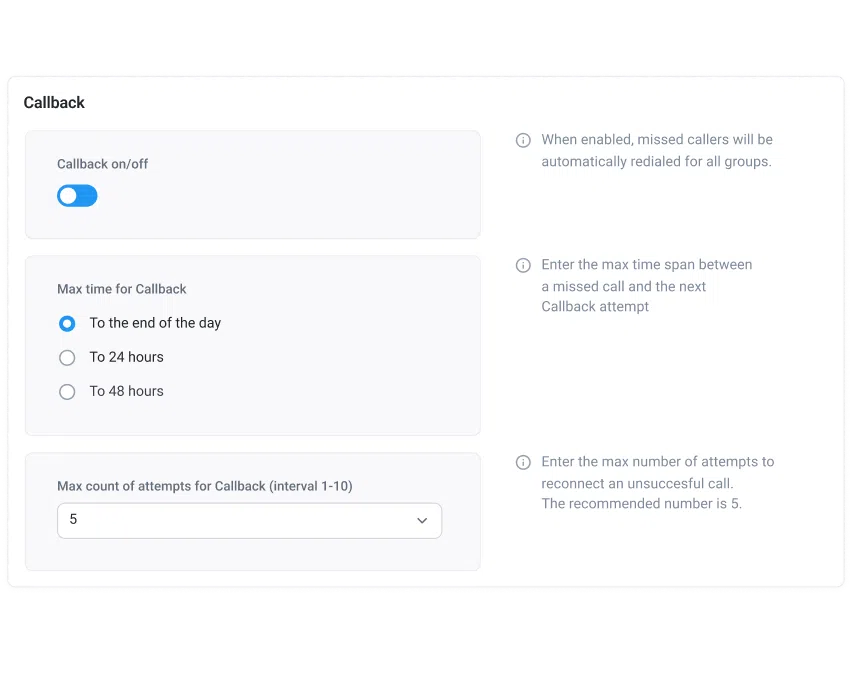Image resolution: width=852 pixels, height=690 pixels.
Task: Click the info icon about missed callers redial
Action: [523, 140]
